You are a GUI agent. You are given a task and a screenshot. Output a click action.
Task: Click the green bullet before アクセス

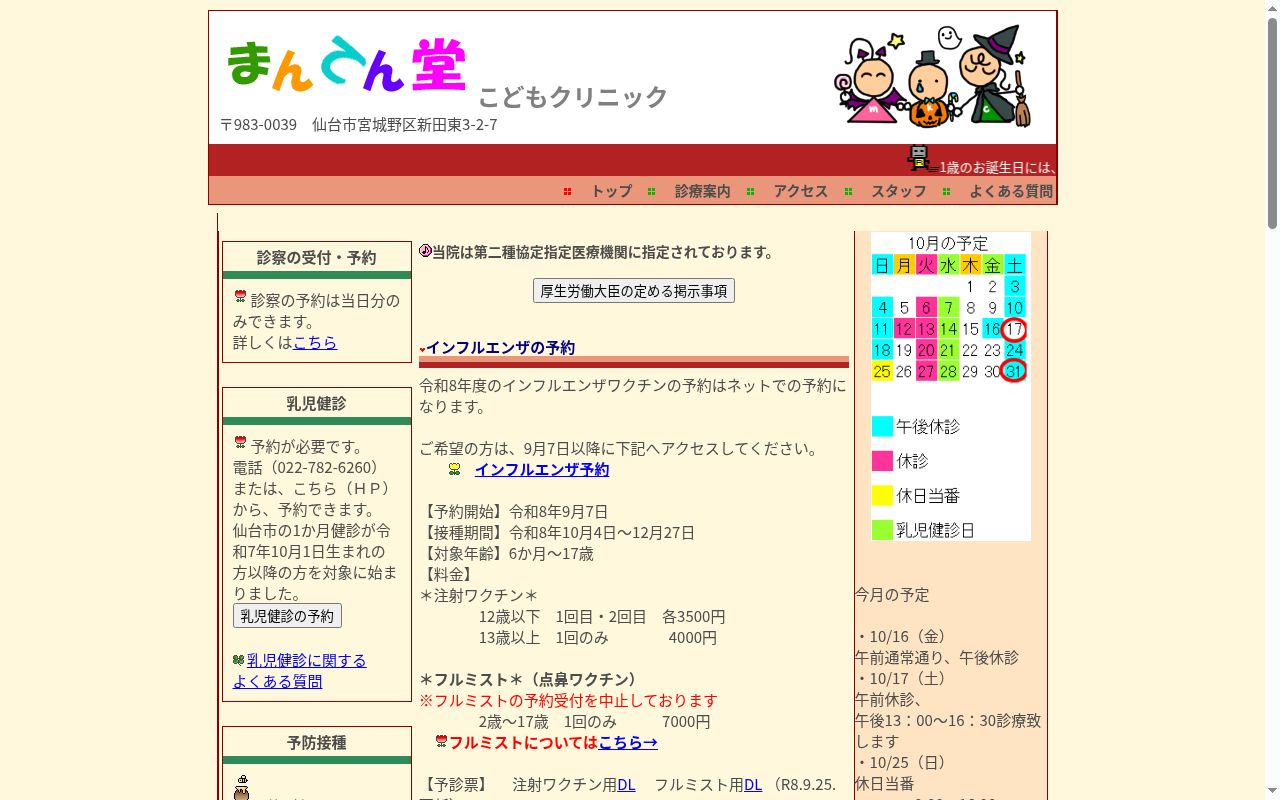tap(750, 191)
